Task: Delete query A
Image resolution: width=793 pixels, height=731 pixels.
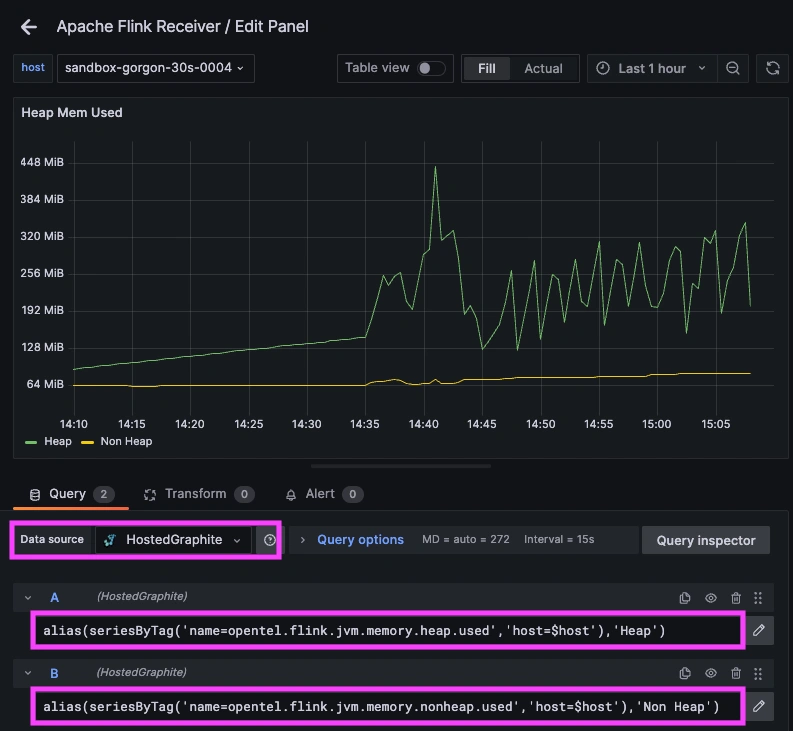Action: coord(736,598)
